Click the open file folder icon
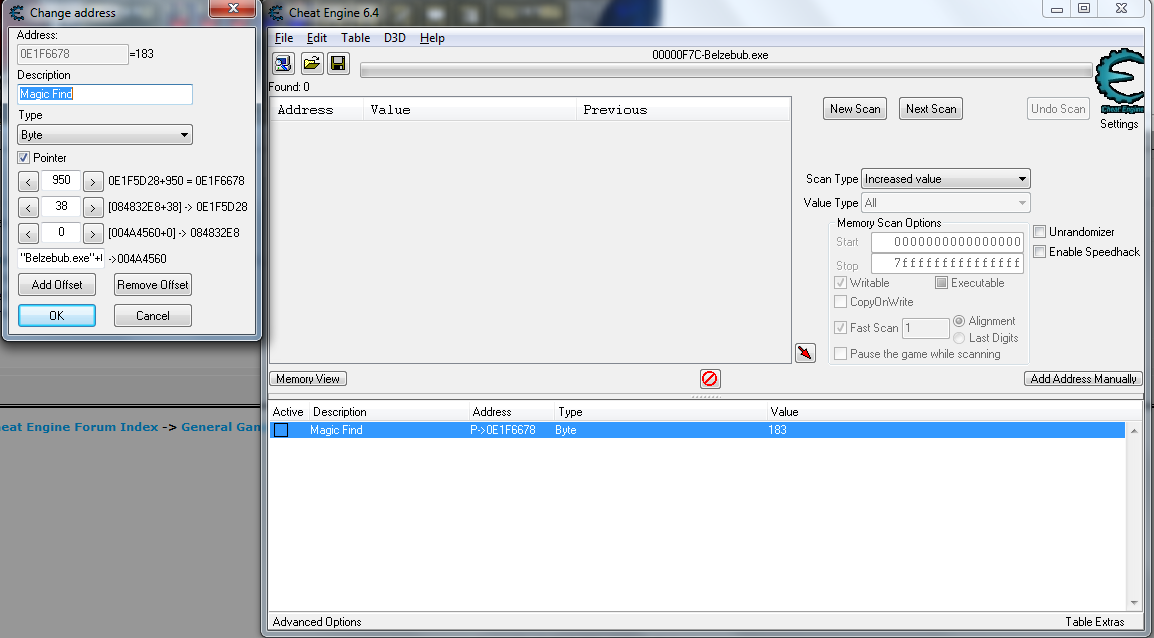The image size is (1154, 638). pyautogui.click(x=312, y=63)
